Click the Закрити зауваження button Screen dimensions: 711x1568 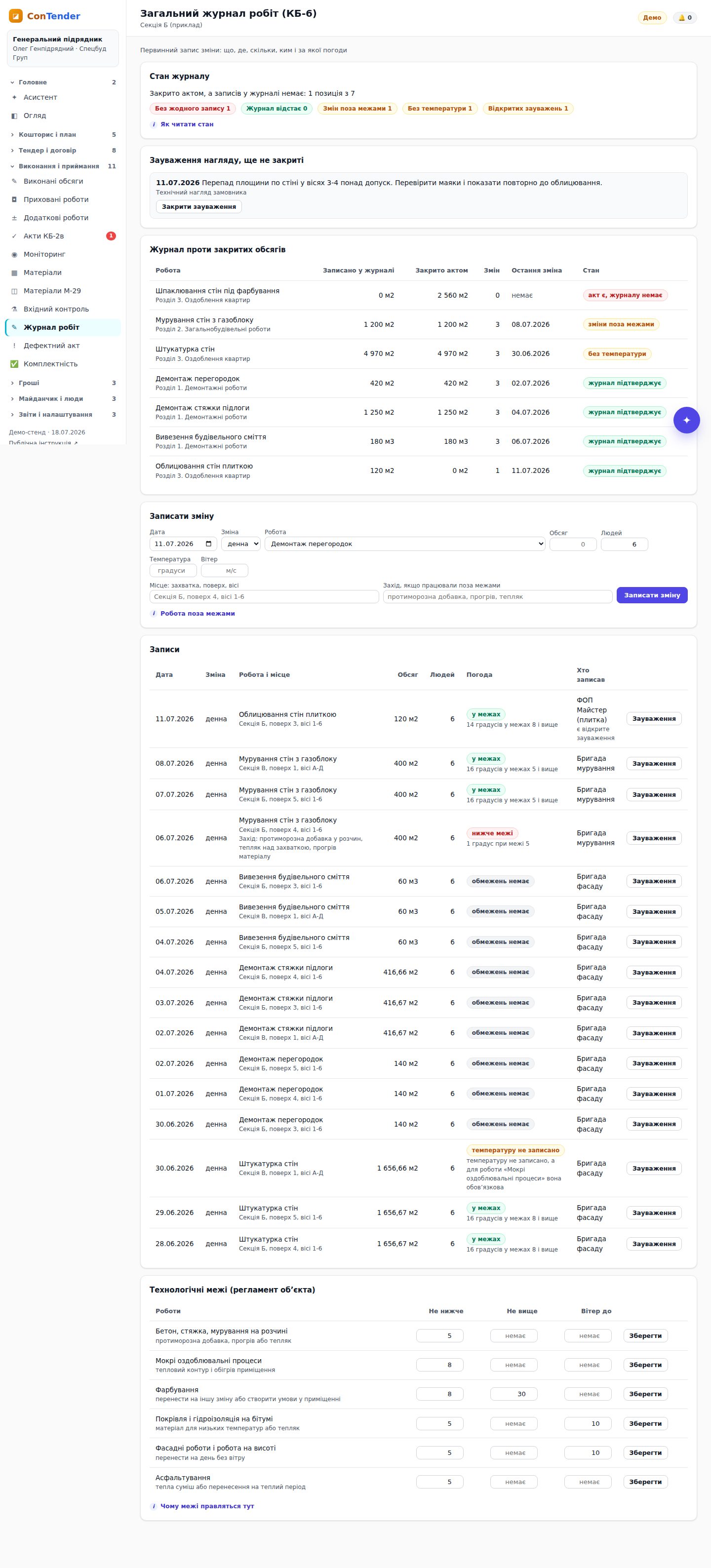(199, 207)
